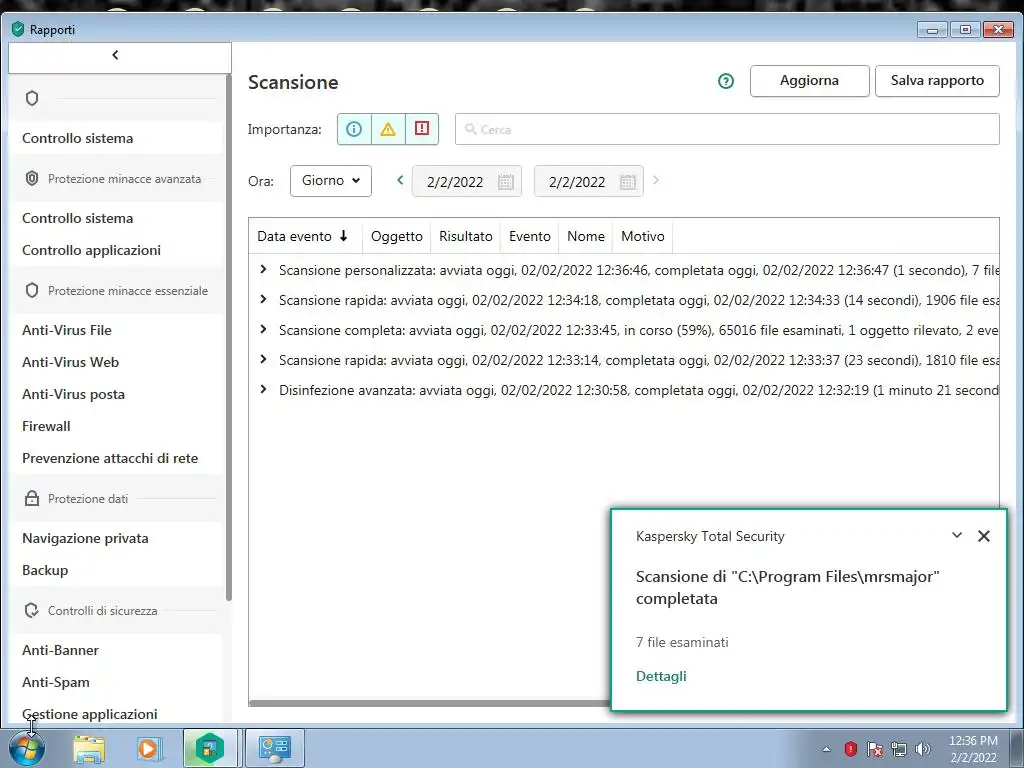Open the first Controllo sistema report
Viewport: 1024px width, 768px height.
point(78,138)
